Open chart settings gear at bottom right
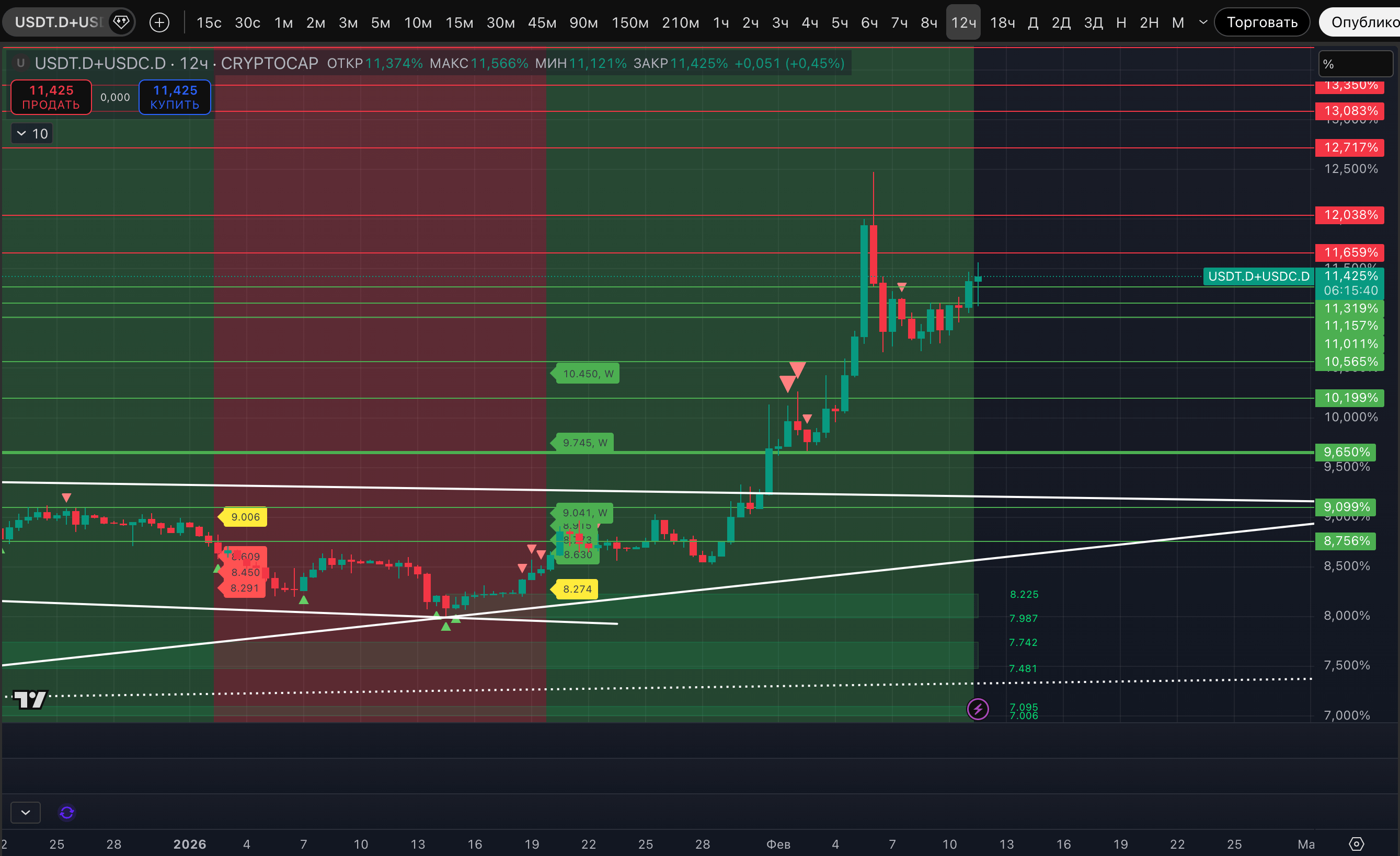Screen dimensions: 1400x856 (1356, 844)
